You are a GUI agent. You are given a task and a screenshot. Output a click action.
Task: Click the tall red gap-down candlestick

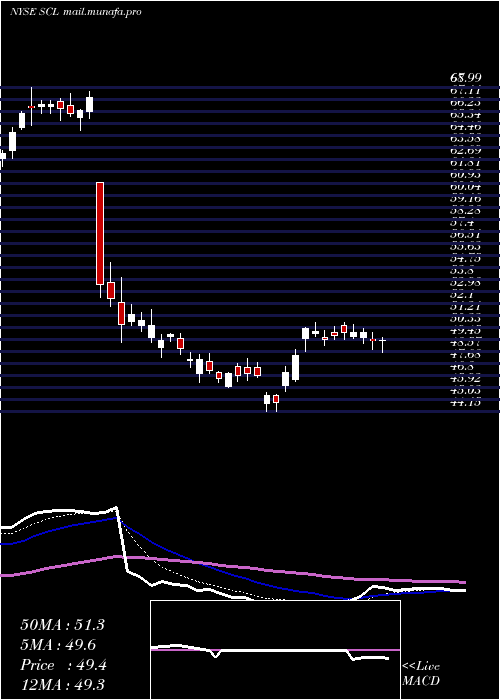point(100,233)
